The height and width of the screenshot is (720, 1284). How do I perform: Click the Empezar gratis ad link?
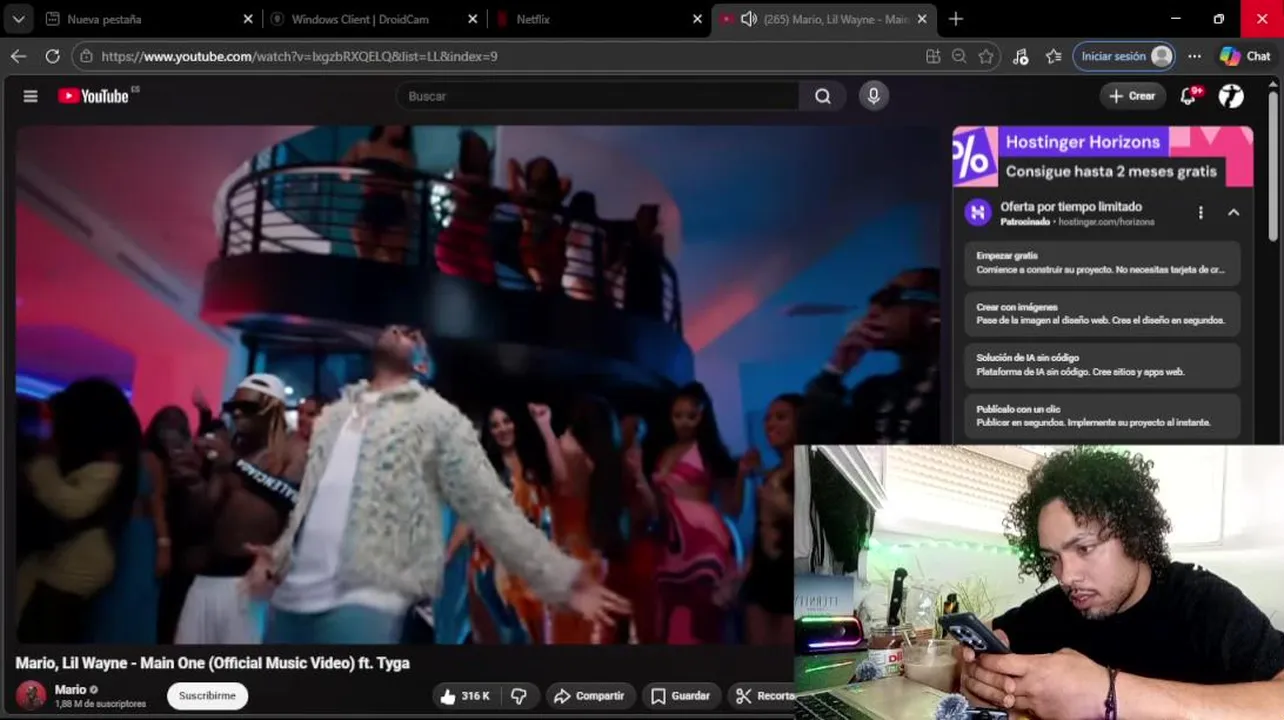coord(1102,262)
